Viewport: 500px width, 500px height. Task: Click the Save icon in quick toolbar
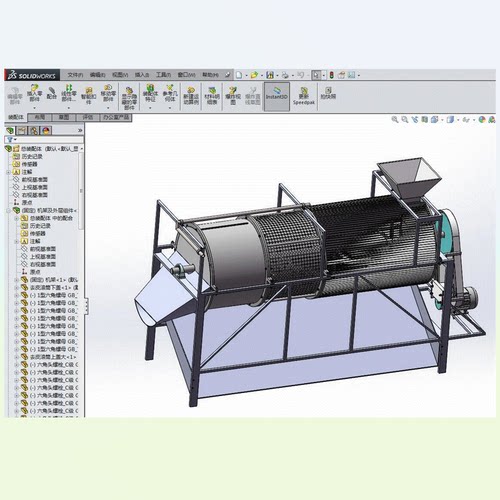tap(270, 75)
